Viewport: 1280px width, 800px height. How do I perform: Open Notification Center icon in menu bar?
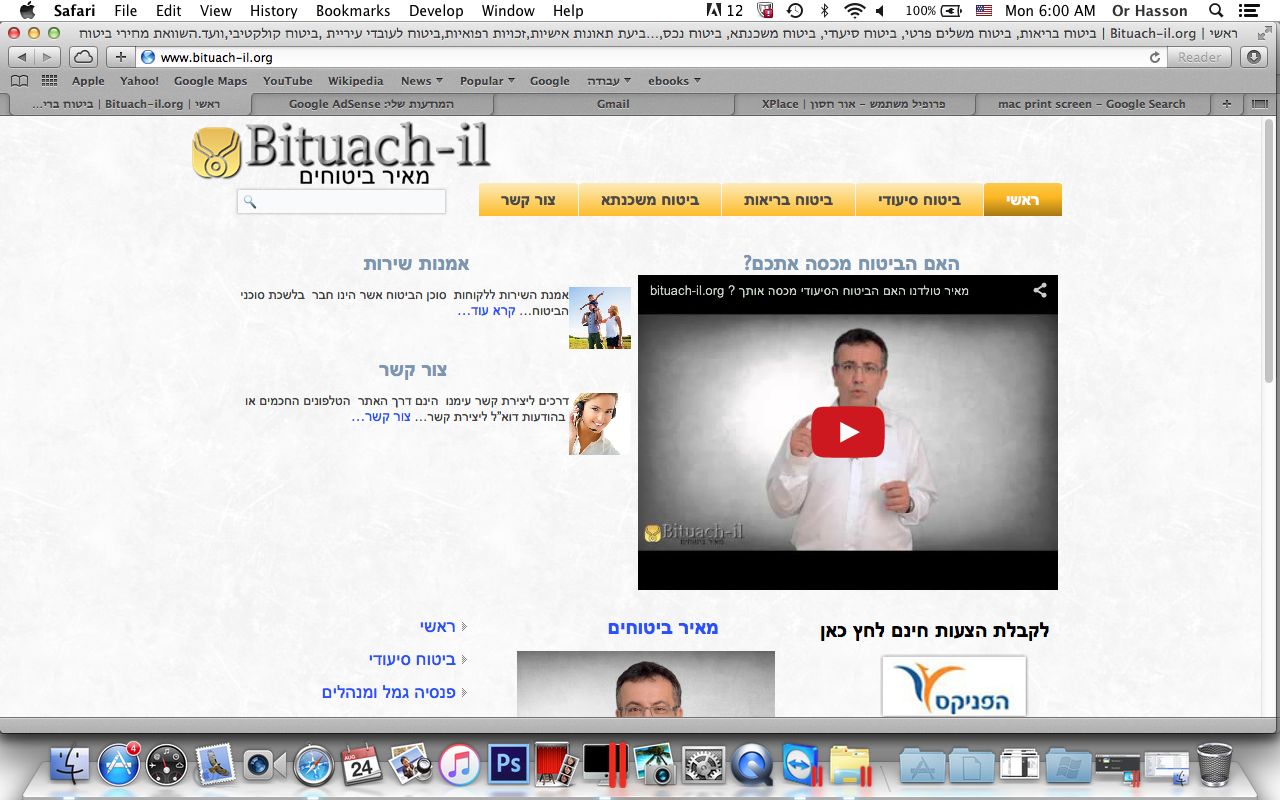point(1249,11)
